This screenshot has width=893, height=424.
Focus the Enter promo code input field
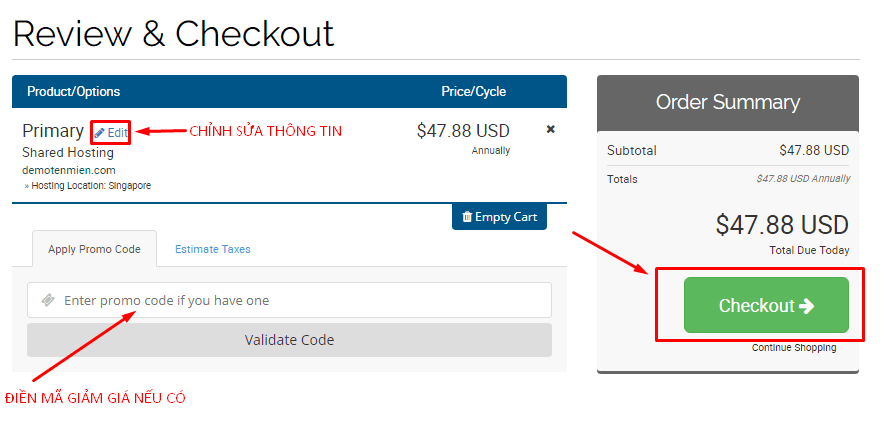[300, 300]
